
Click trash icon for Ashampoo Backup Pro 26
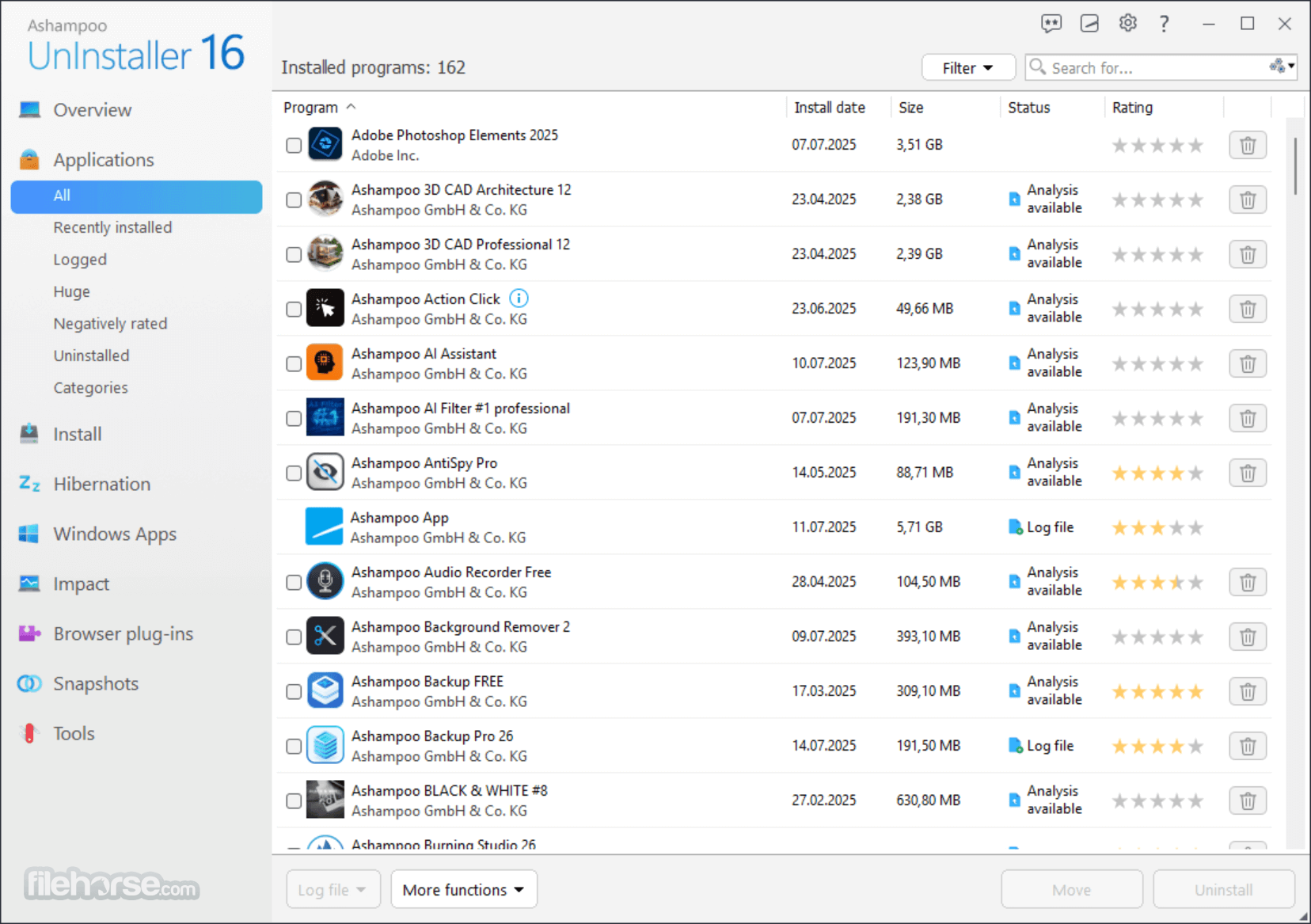click(x=1248, y=746)
